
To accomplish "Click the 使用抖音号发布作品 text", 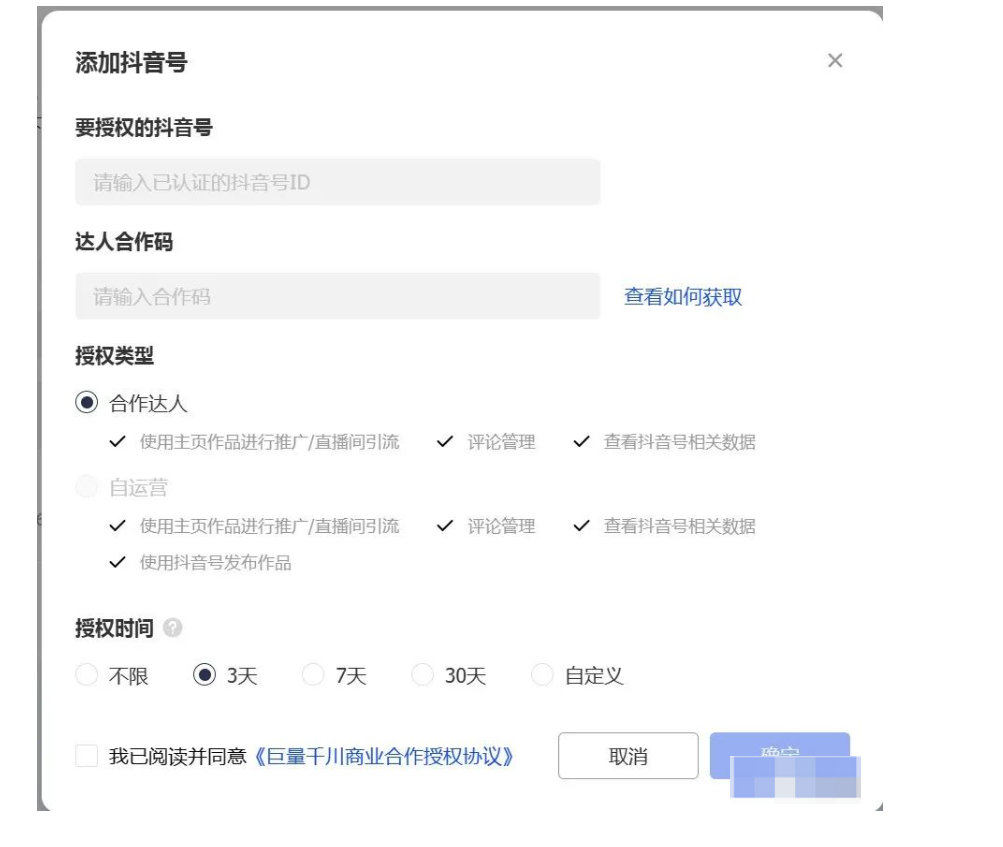I will 216,563.
